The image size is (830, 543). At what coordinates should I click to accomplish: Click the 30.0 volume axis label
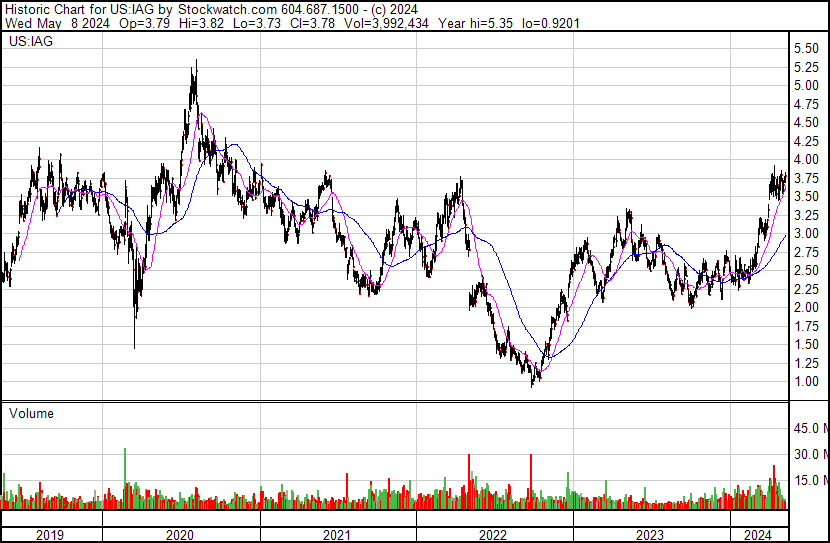pyautogui.click(x=808, y=454)
